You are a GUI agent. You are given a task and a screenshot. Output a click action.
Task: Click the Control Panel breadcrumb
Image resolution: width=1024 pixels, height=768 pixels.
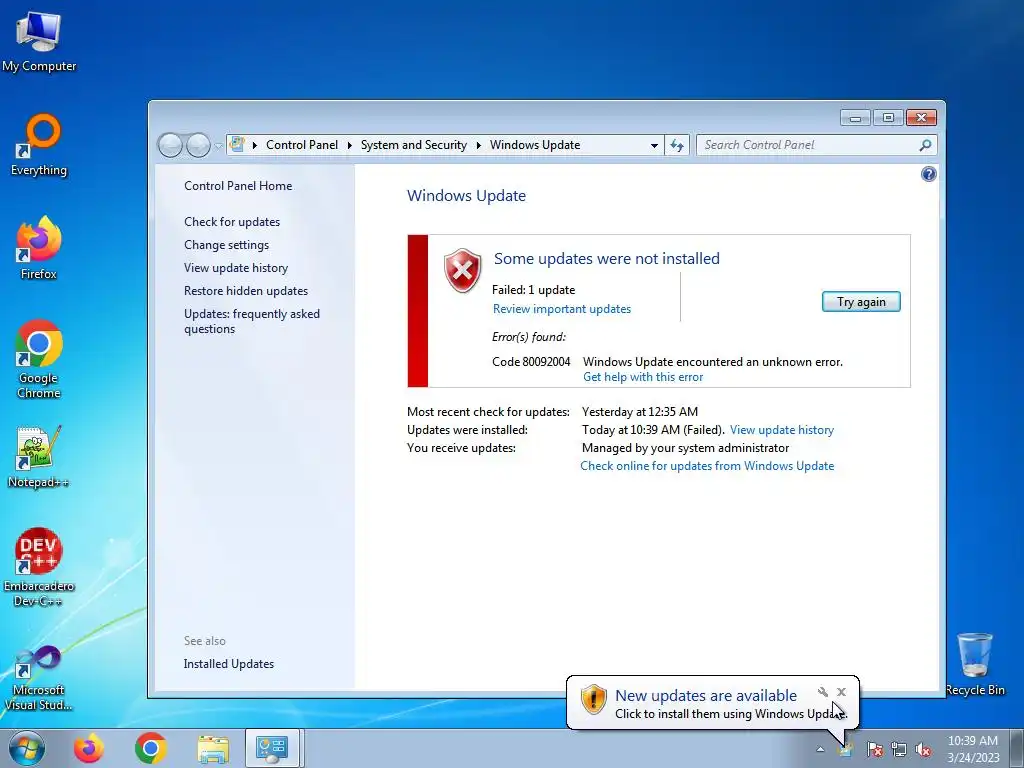coord(302,145)
